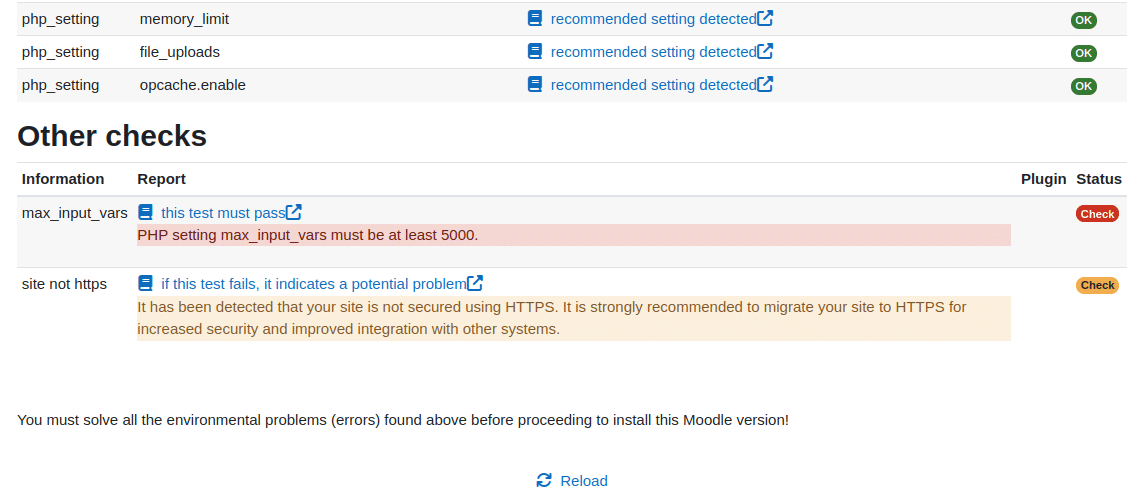Screen dimensions: 1139x504
Task: Click external-link icon after 'this test must pass'
Action: (x=294, y=213)
